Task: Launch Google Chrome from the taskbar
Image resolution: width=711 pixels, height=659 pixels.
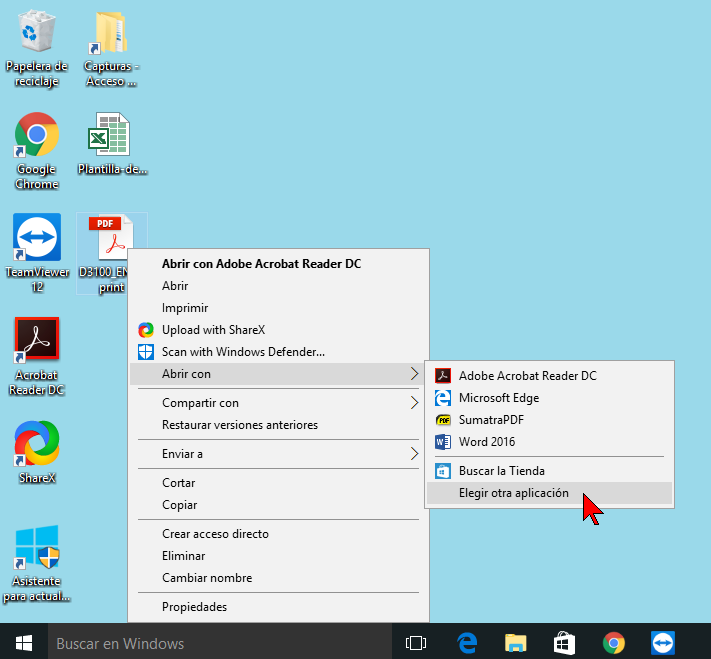Action: tap(614, 643)
